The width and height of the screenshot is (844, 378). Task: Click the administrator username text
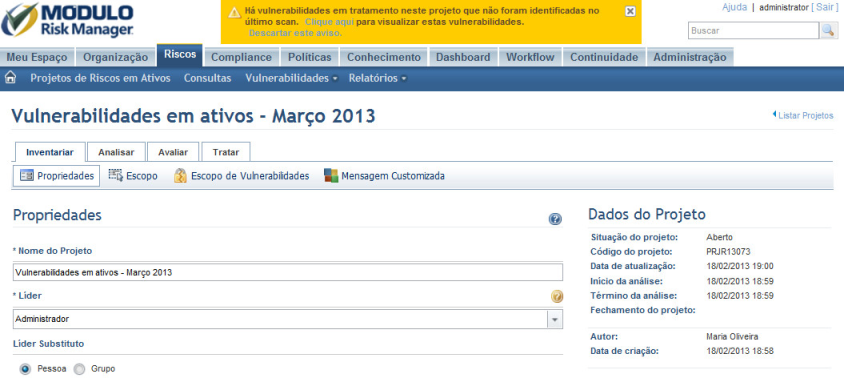coord(784,7)
